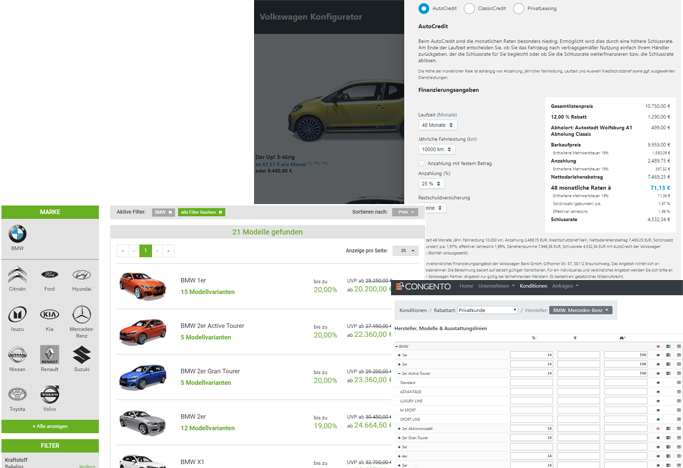The height and width of the screenshot is (468, 683).
Task: Open the Rabattart Privatkunde dropdown
Action: (487, 310)
